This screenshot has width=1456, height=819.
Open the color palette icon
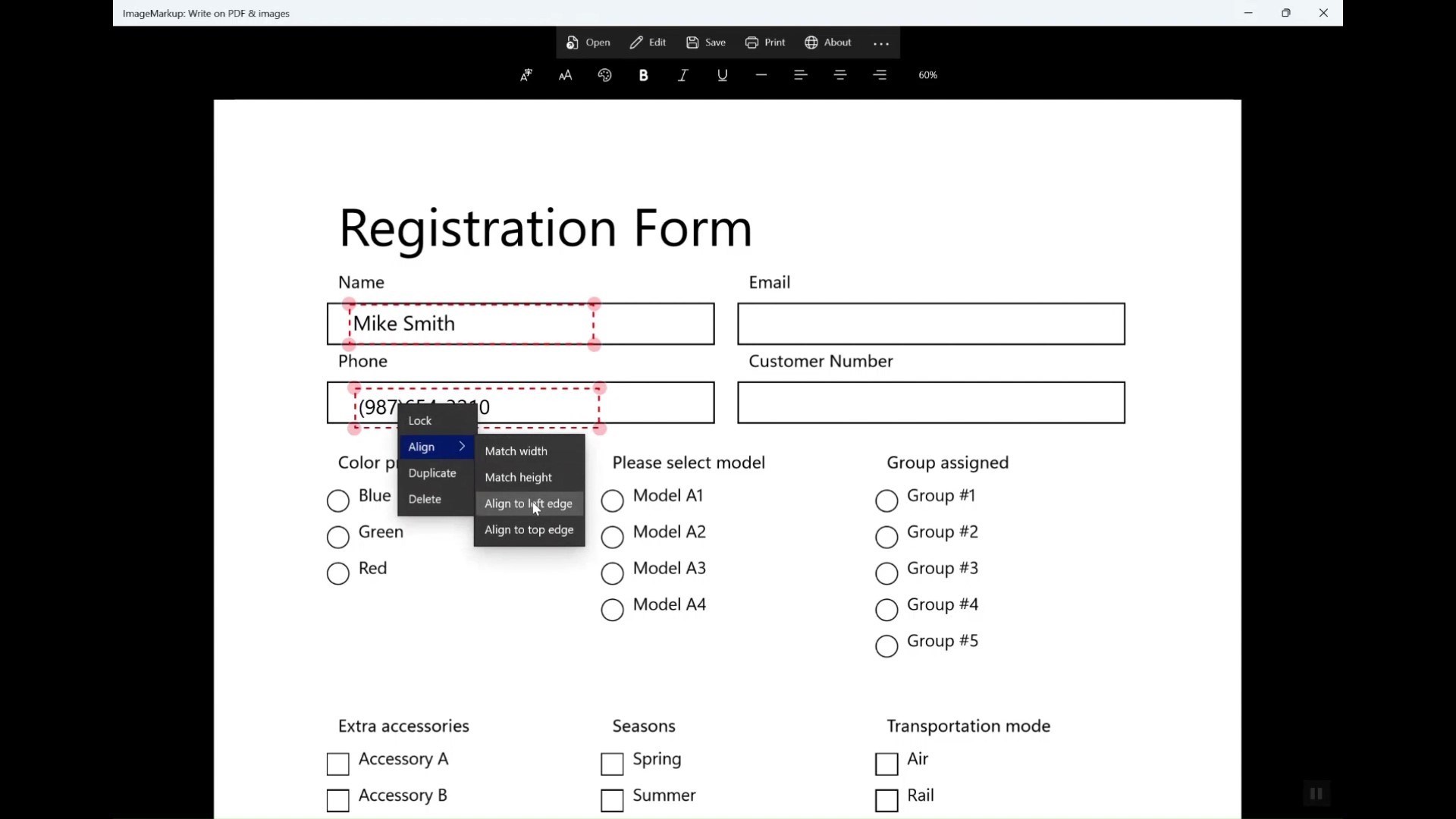(604, 75)
